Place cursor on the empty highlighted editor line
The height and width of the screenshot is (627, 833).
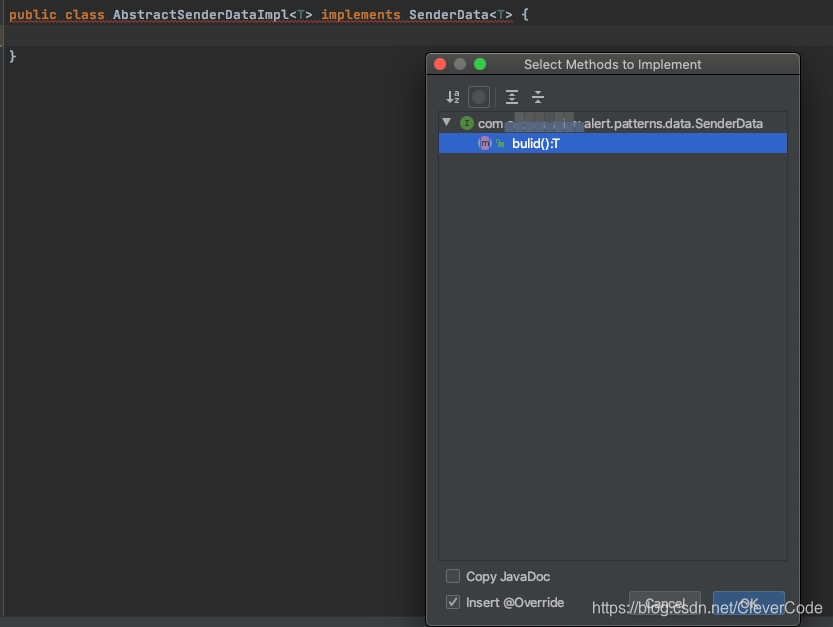416,35
